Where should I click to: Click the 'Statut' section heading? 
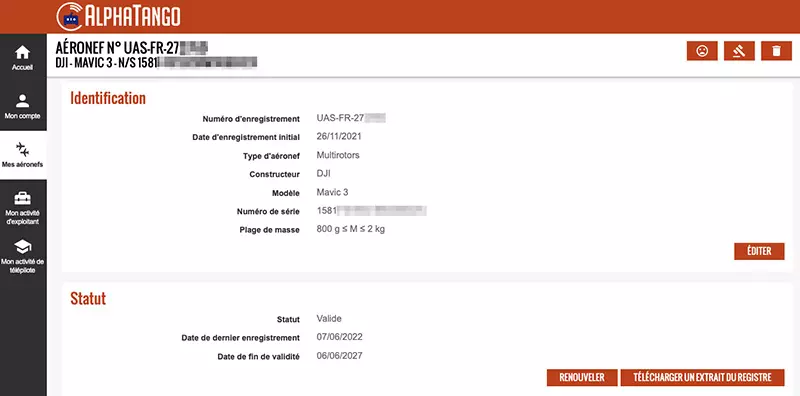[x=88, y=299]
